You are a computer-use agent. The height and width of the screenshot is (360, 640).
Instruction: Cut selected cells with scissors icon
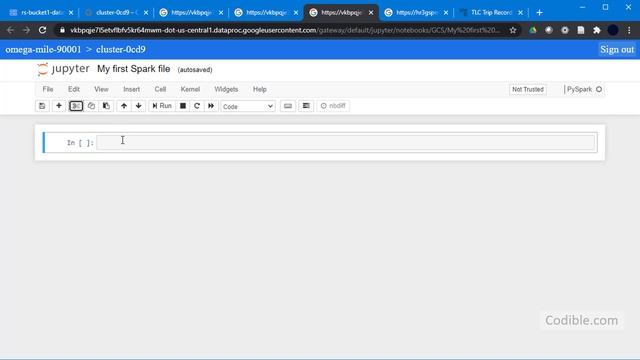click(76, 106)
